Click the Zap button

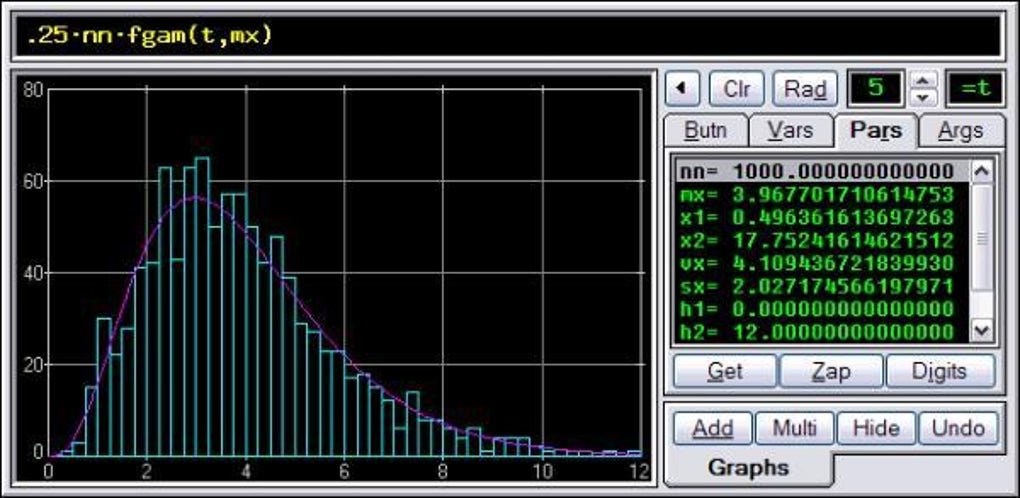(831, 371)
